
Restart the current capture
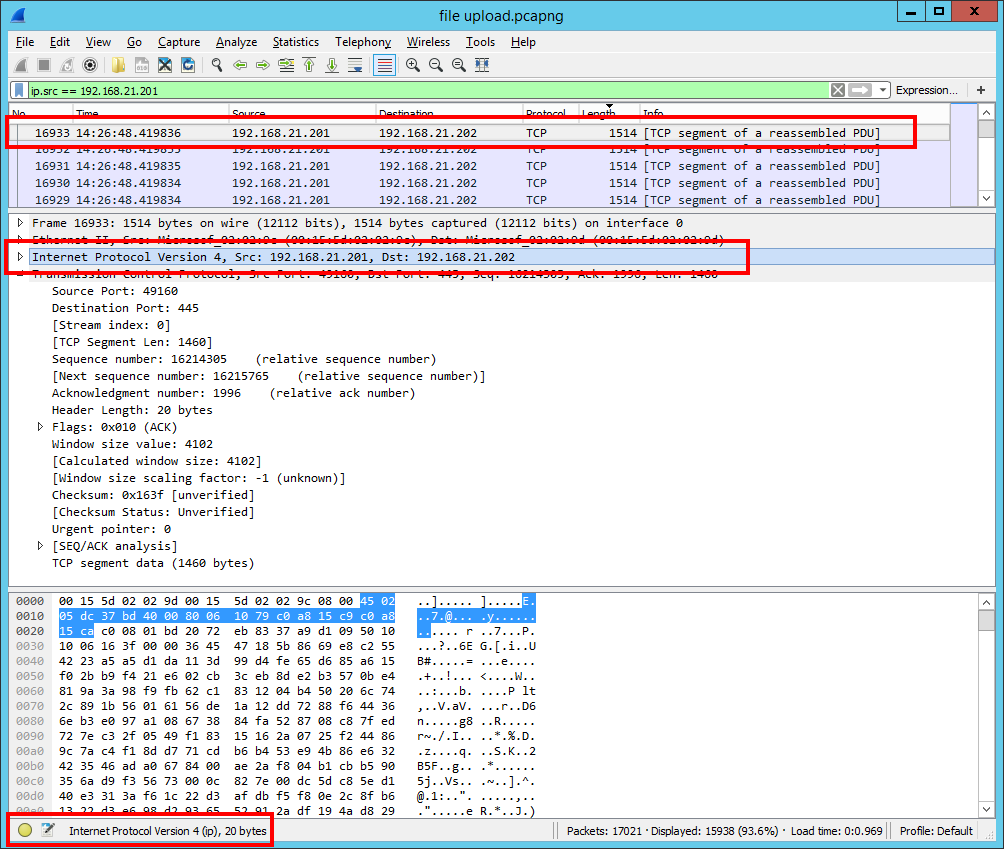[67, 65]
